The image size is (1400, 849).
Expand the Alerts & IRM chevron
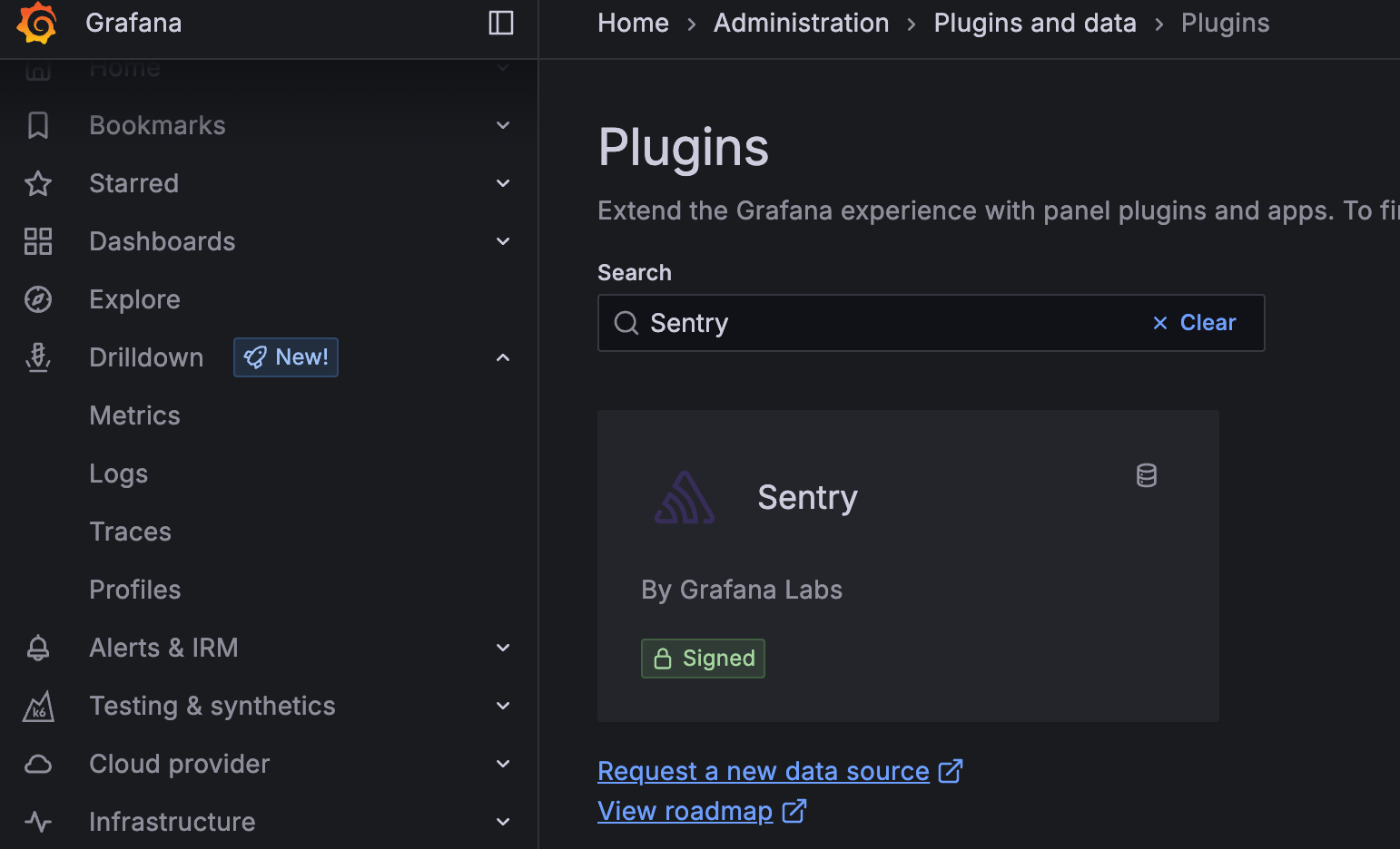503,648
